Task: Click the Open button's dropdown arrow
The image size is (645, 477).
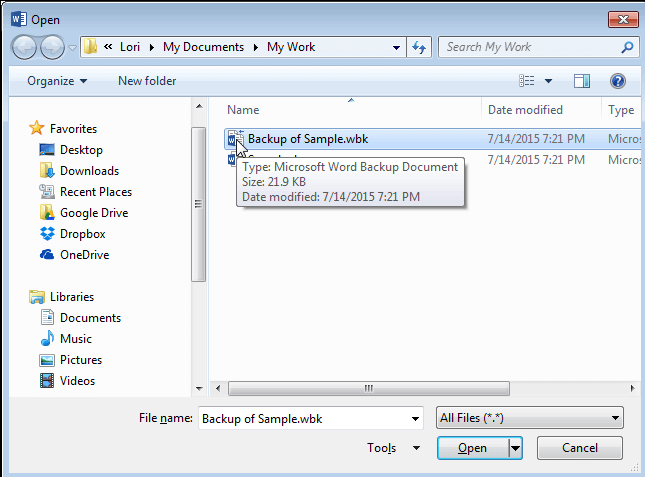Action: click(516, 448)
